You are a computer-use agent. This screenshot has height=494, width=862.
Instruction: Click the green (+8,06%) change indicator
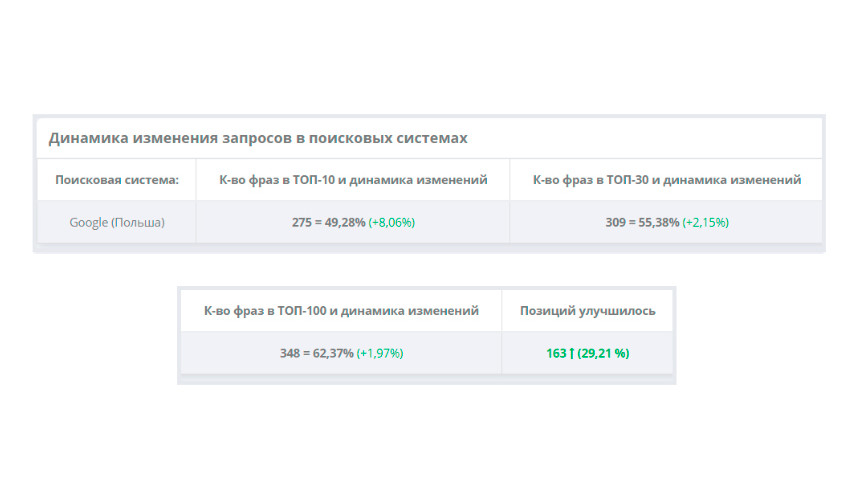click(x=392, y=223)
